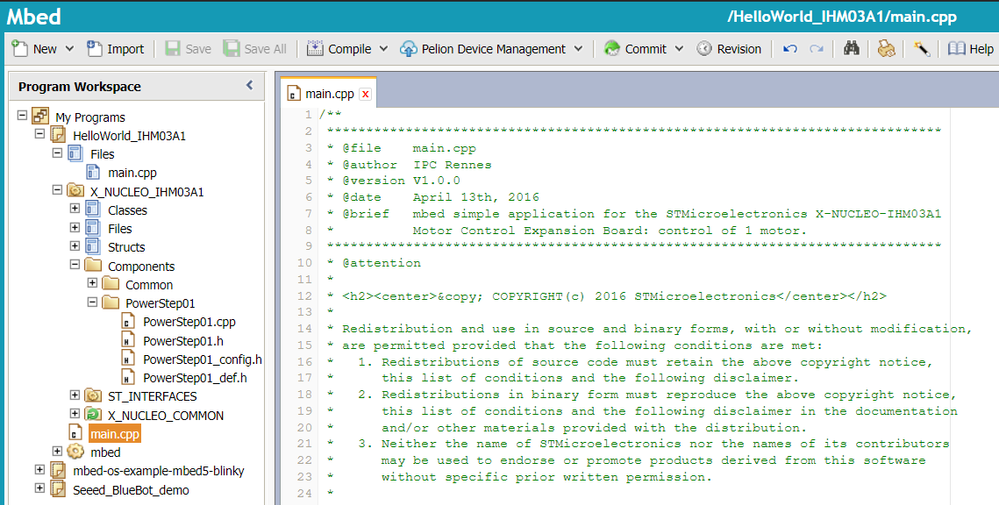Click the magic wand Format icon
This screenshot has width=999, height=505.
(921, 48)
